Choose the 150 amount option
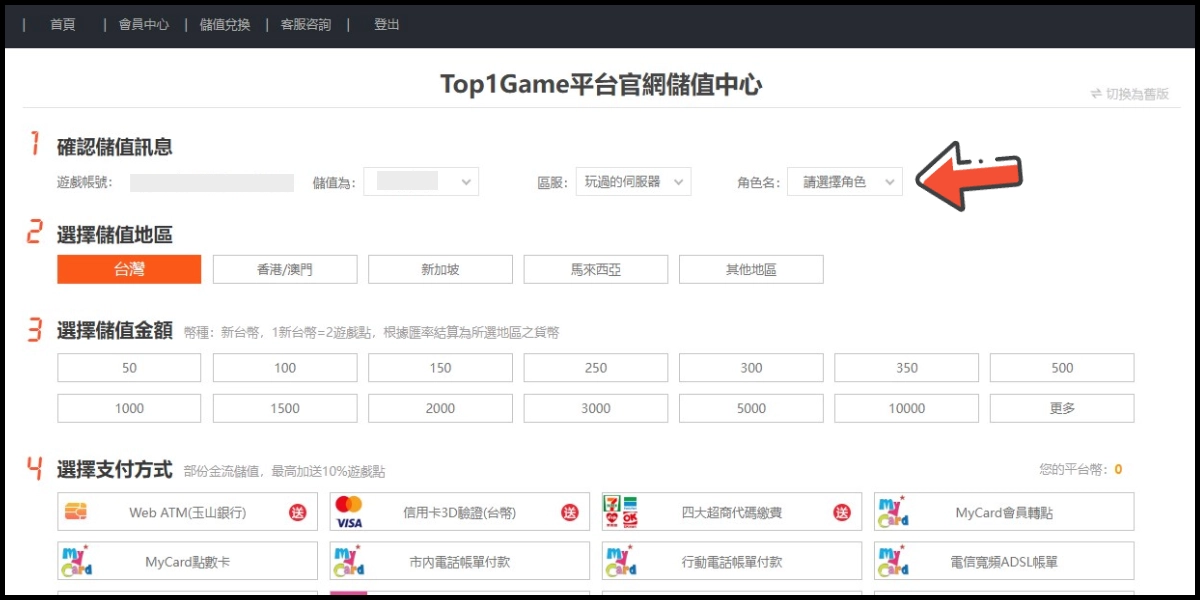Viewport: 1200px width, 600px height. [440, 367]
